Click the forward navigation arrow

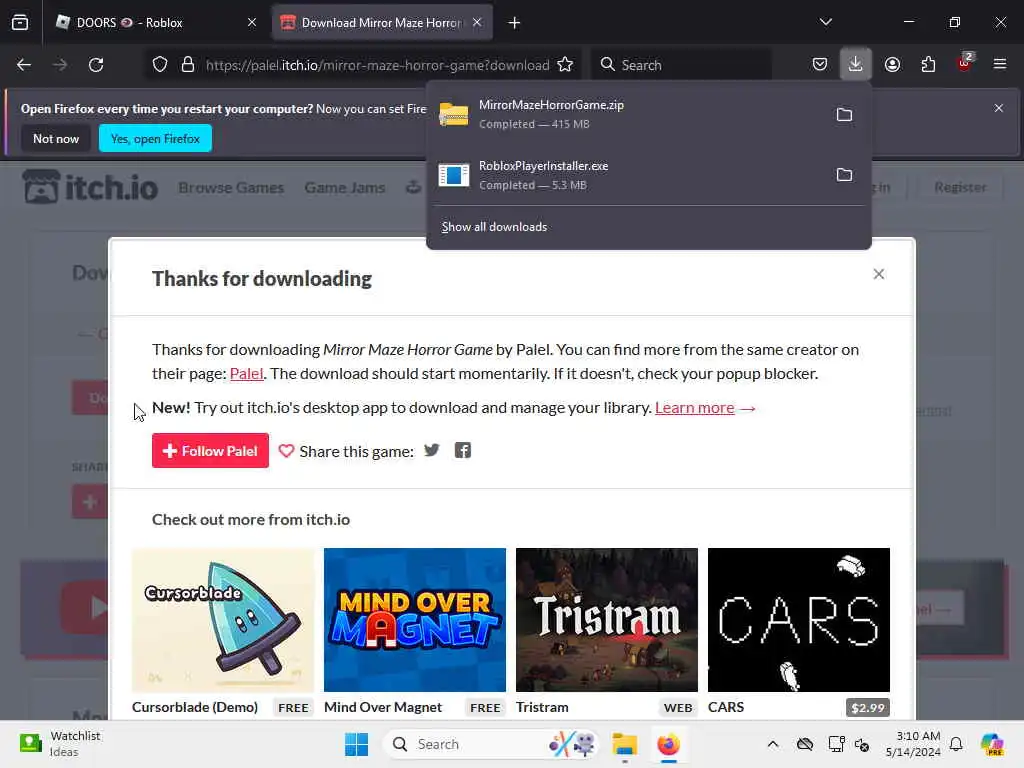(x=59, y=65)
